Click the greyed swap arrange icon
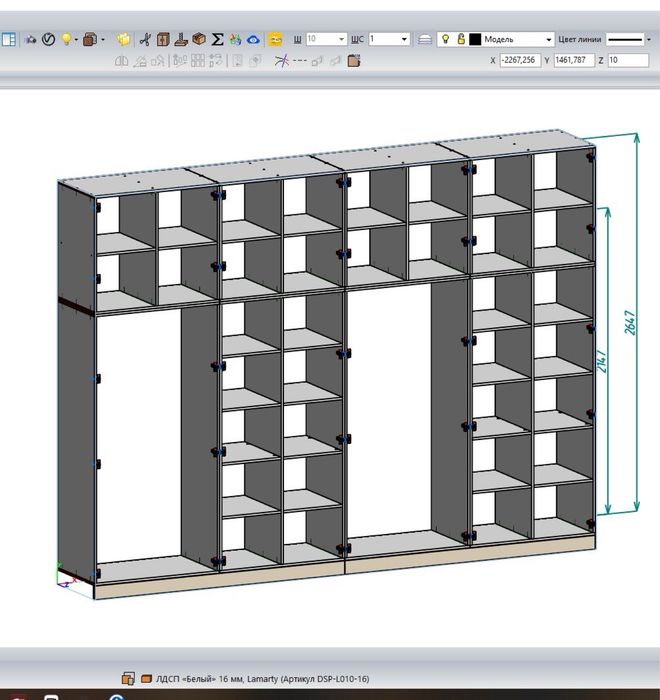Image resolution: width=660 pixels, height=700 pixels. 215,61
